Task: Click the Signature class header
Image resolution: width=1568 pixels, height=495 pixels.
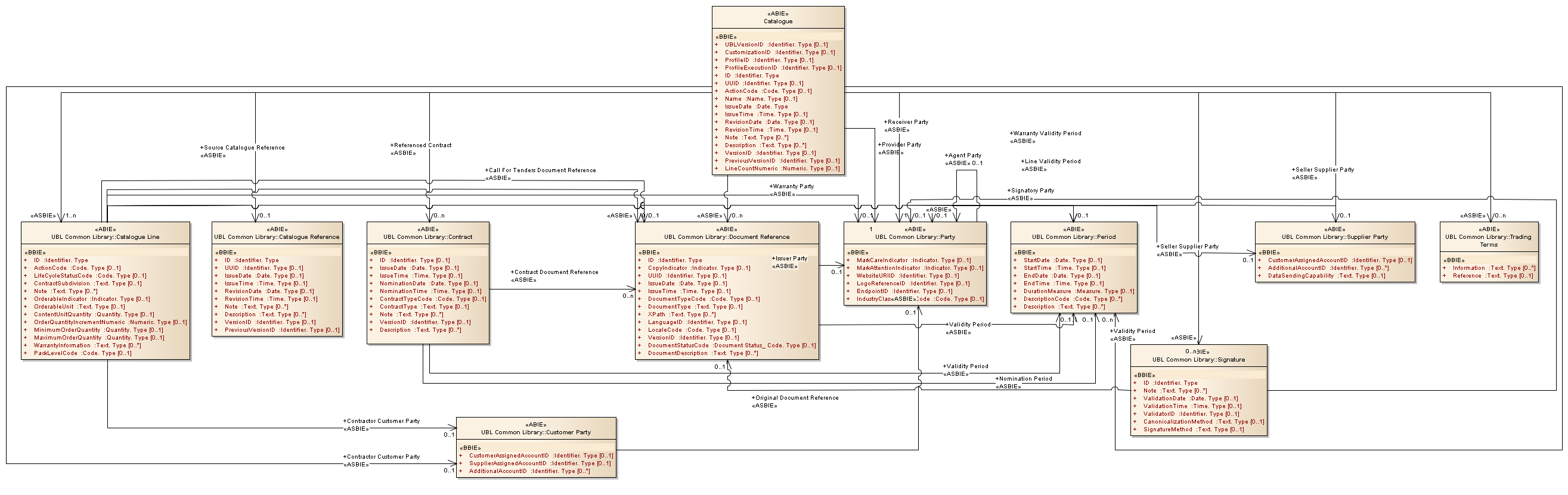Action: [x=1198, y=359]
